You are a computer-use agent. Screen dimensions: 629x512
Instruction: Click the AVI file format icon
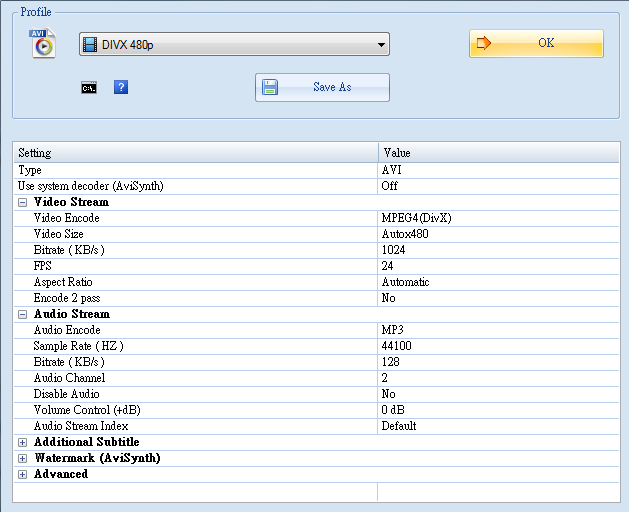(42, 43)
